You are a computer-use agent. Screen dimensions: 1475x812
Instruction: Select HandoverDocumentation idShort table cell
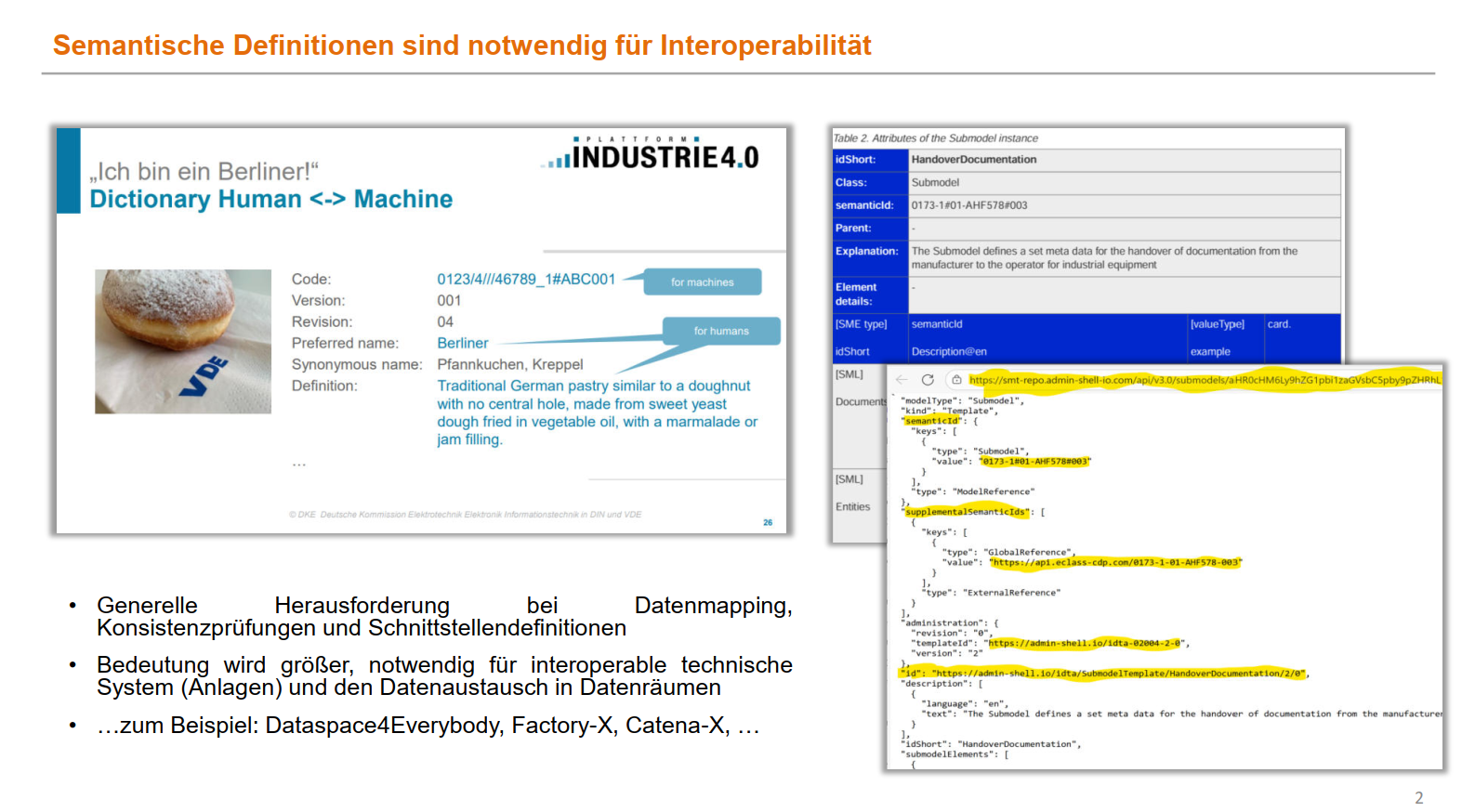click(x=974, y=160)
